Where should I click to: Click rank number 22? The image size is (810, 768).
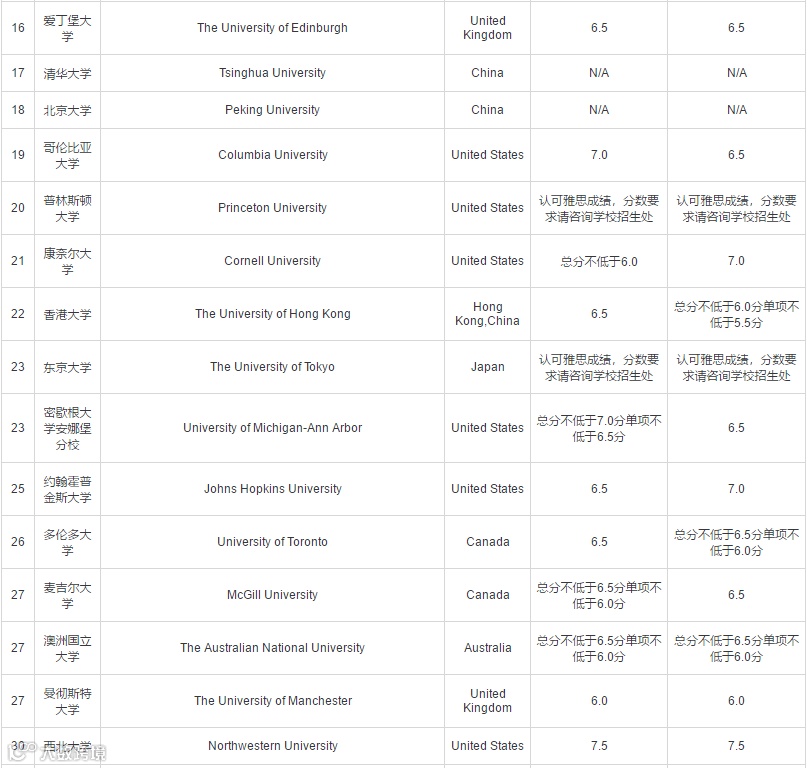point(18,314)
